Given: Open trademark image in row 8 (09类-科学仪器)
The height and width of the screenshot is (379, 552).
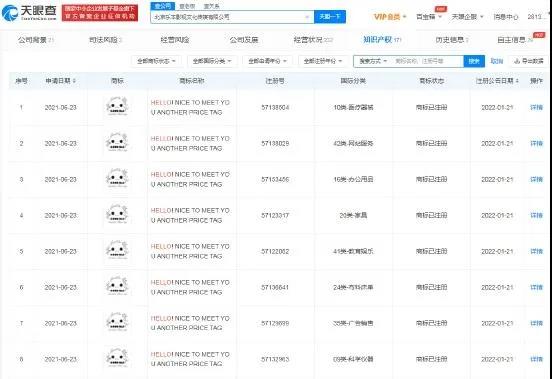Looking at the screenshot, I should pos(117,358).
